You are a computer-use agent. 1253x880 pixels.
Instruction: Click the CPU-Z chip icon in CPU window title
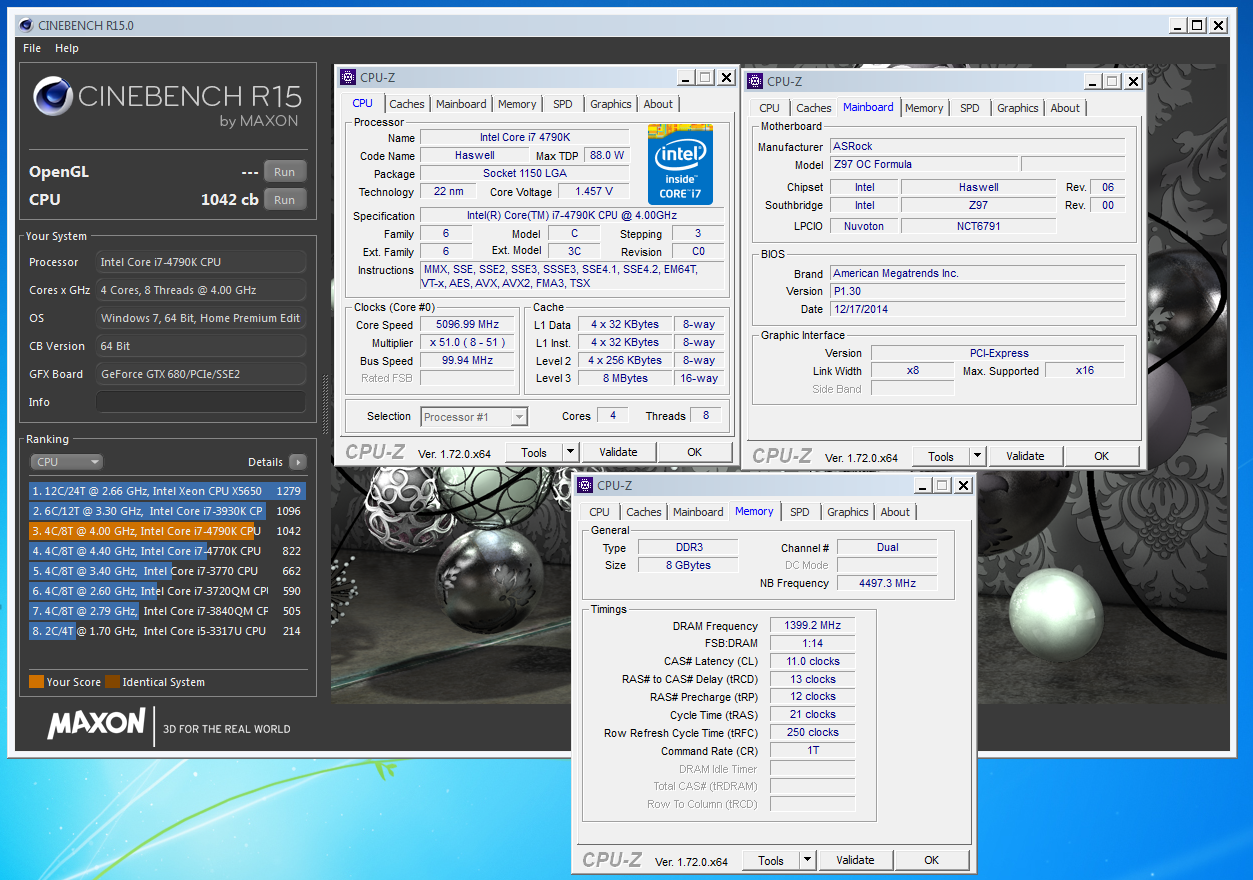[x=348, y=77]
